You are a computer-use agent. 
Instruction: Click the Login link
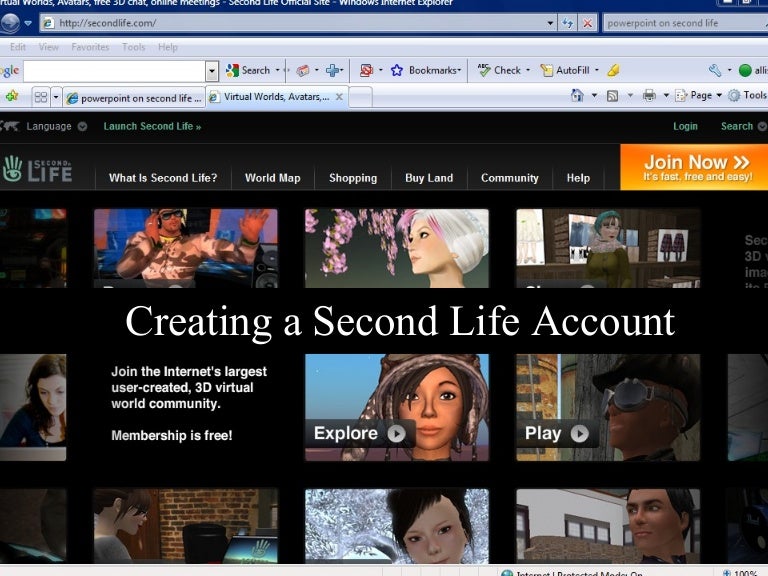685,126
